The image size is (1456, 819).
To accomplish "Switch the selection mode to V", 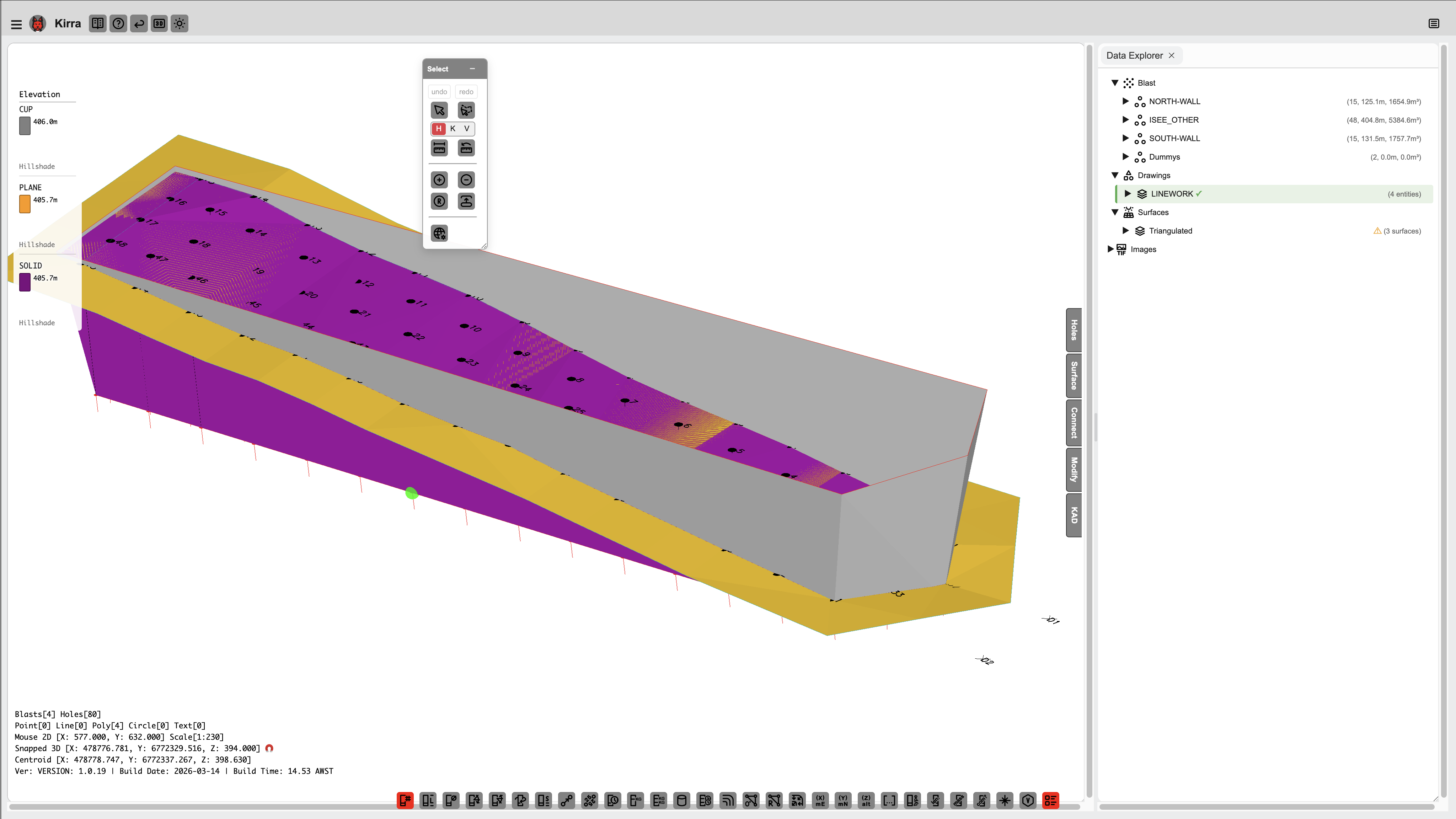I will pos(466,129).
